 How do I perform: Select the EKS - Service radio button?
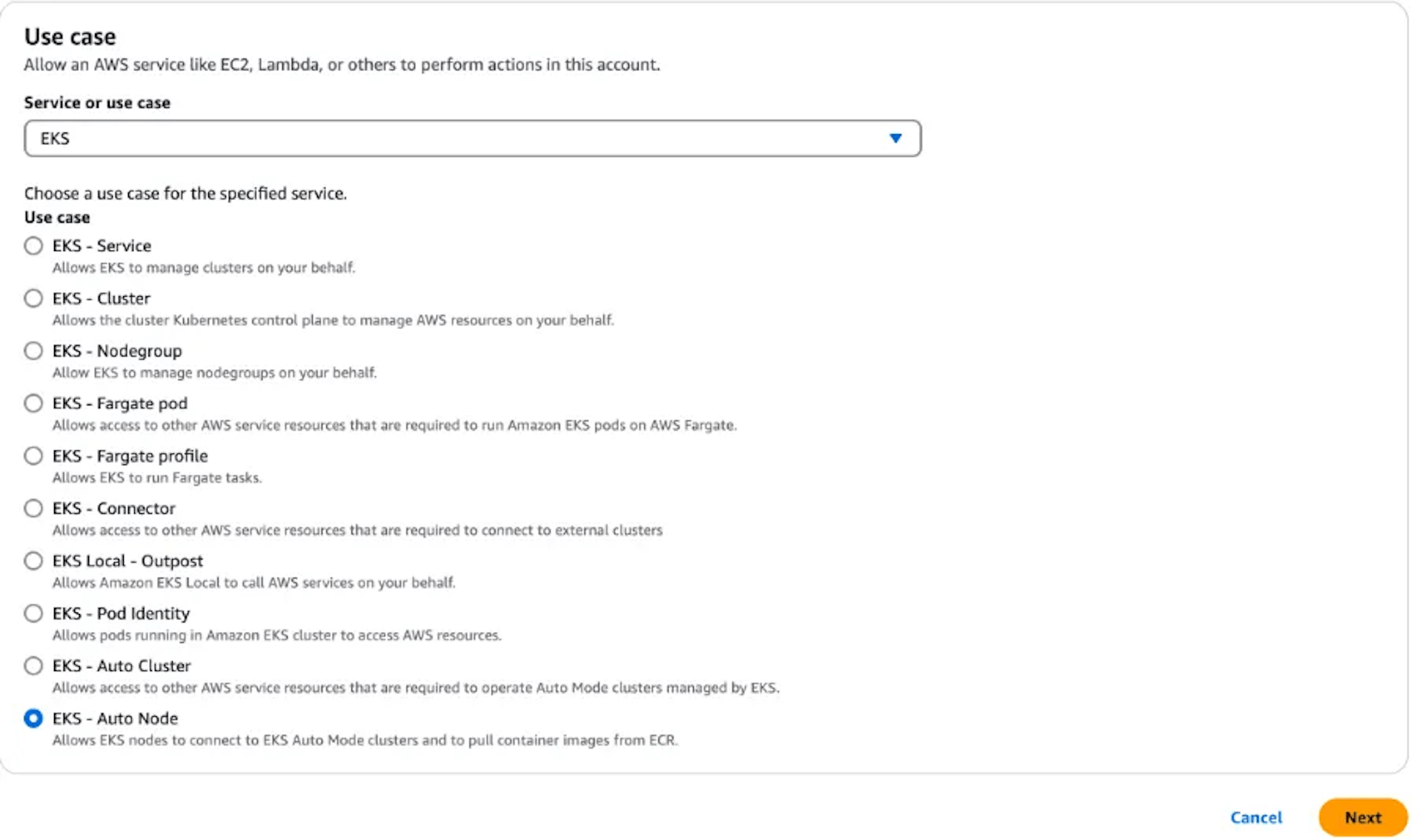(x=33, y=246)
